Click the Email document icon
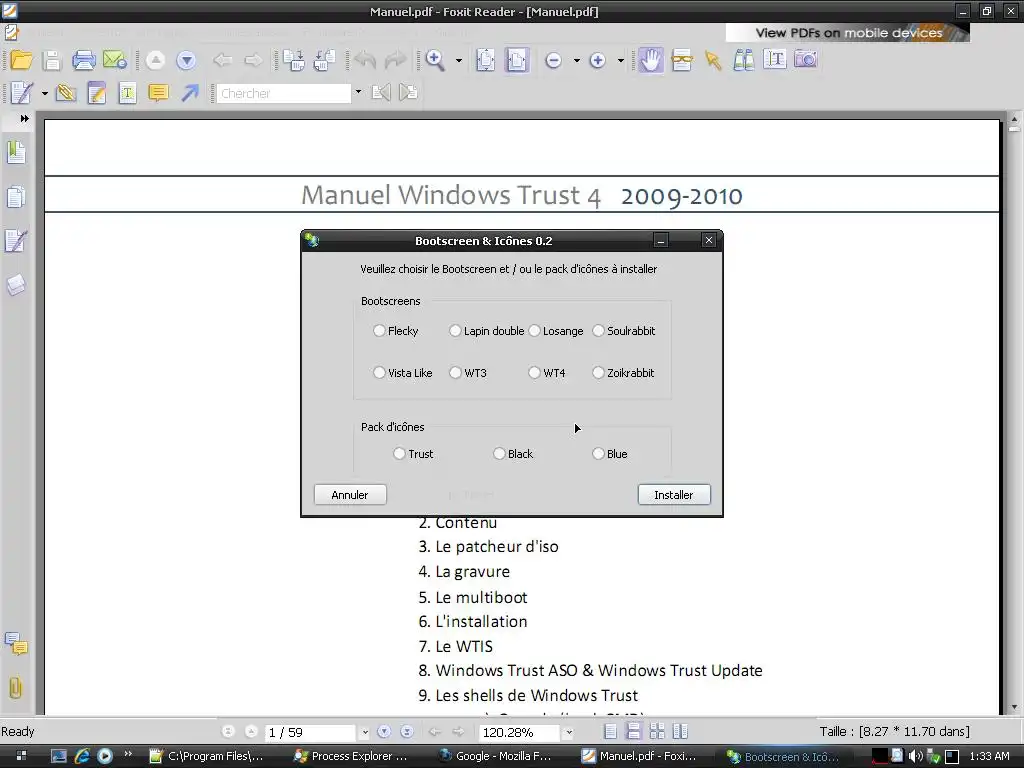The width and height of the screenshot is (1024, 768). (115, 60)
